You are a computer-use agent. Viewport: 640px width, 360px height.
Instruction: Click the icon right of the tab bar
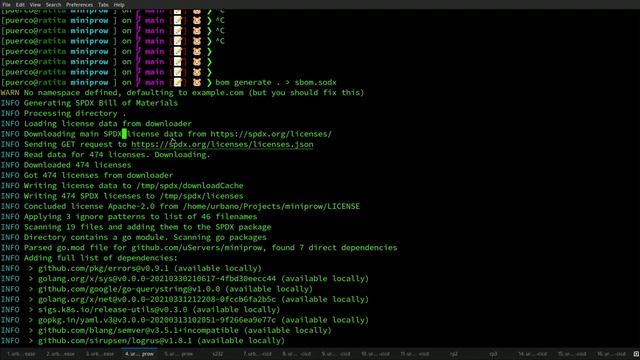coord(636,354)
